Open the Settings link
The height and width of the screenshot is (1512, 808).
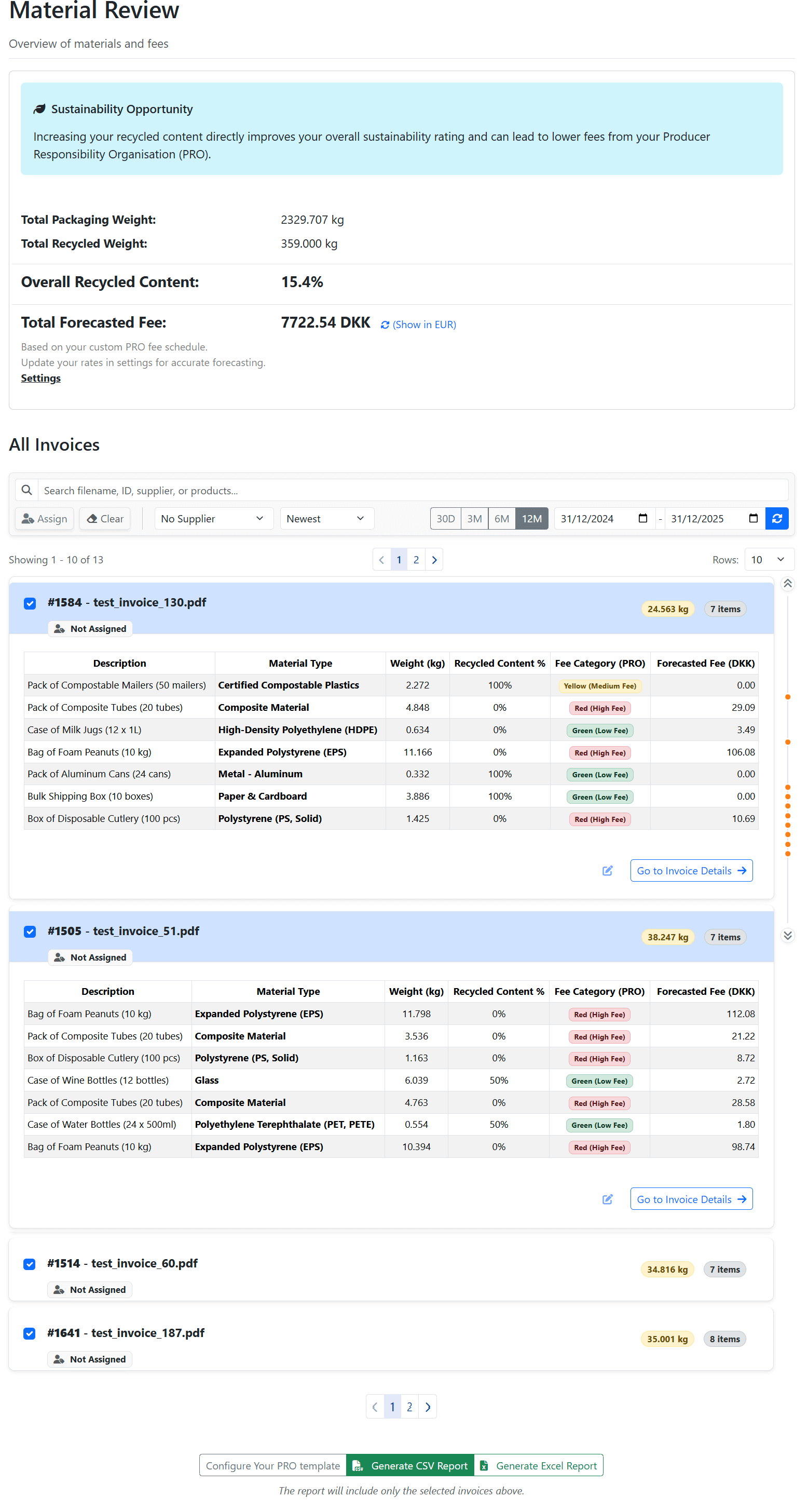(40, 378)
